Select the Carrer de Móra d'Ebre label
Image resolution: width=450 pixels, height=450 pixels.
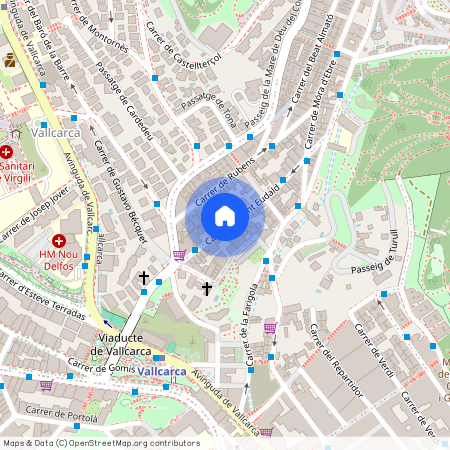(320, 105)
